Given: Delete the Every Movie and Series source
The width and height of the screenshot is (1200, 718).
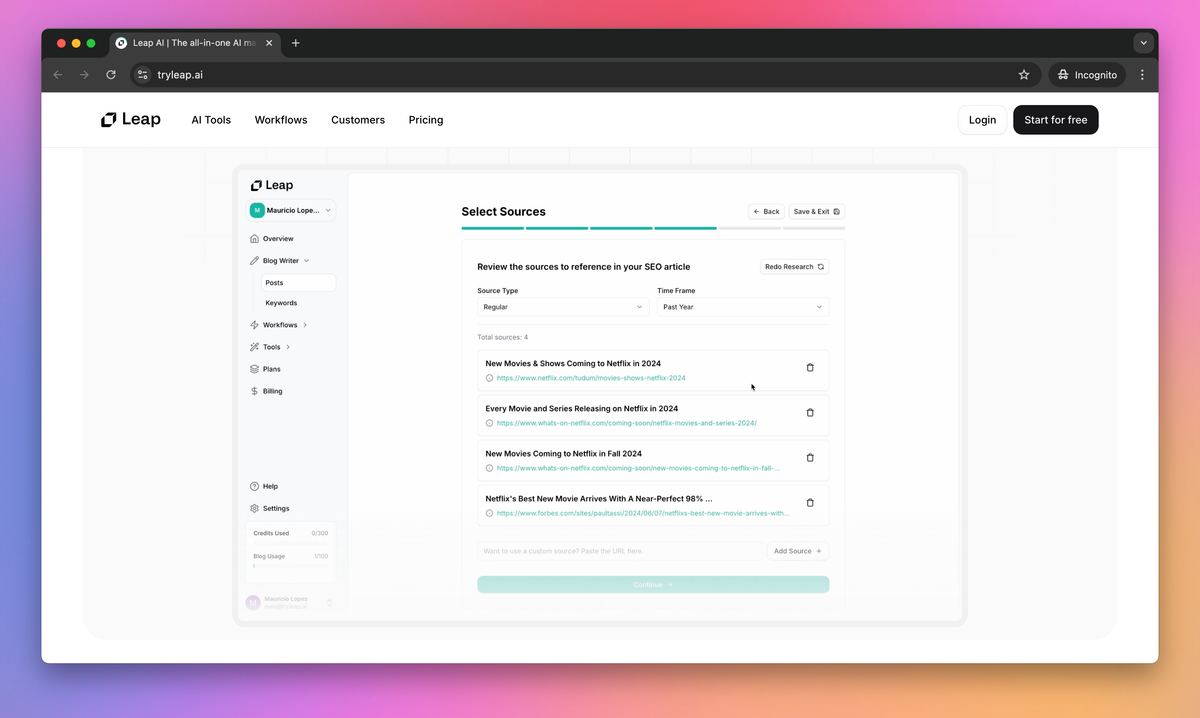Looking at the screenshot, I should pyautogui.click(x=810, y=413).
